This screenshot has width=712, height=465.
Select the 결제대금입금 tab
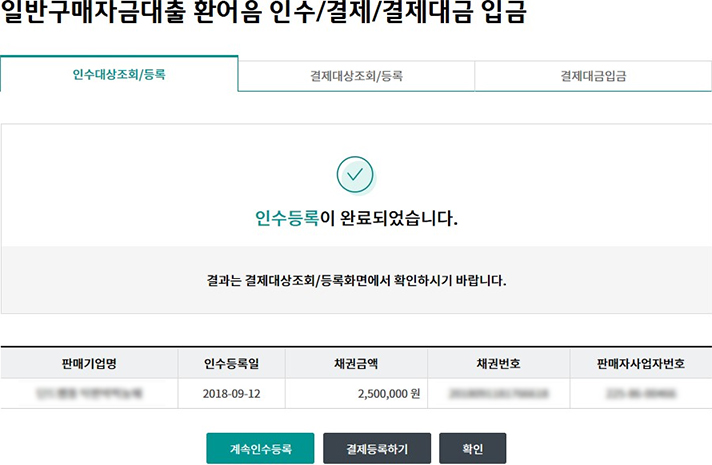(x=593, y=75)
